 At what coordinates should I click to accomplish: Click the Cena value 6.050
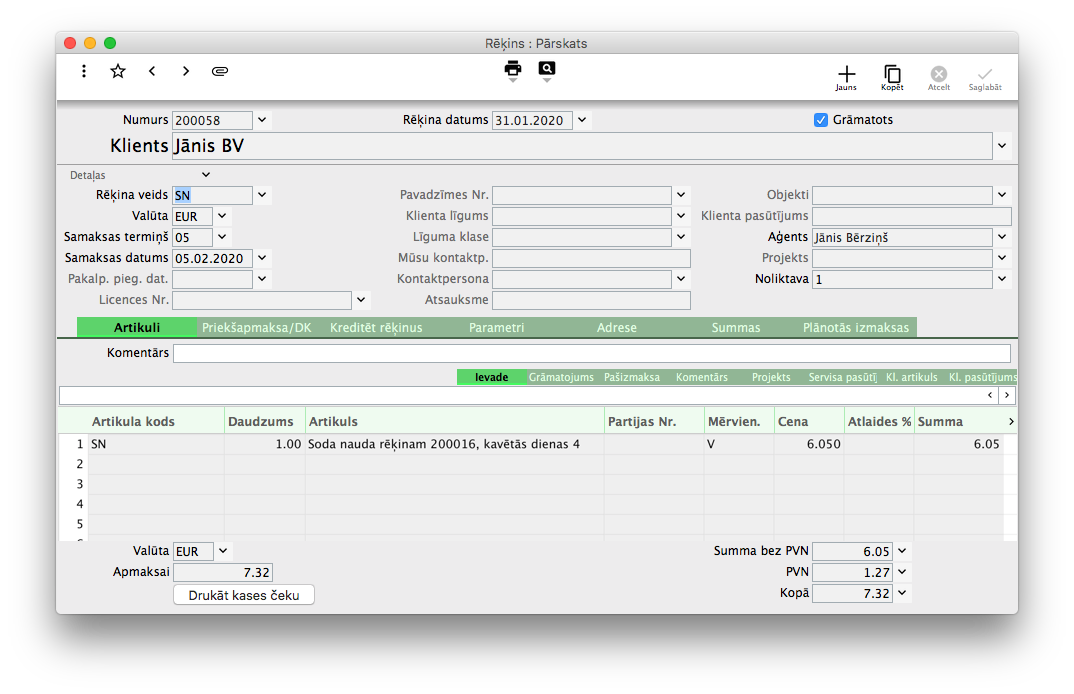point(823,444)
